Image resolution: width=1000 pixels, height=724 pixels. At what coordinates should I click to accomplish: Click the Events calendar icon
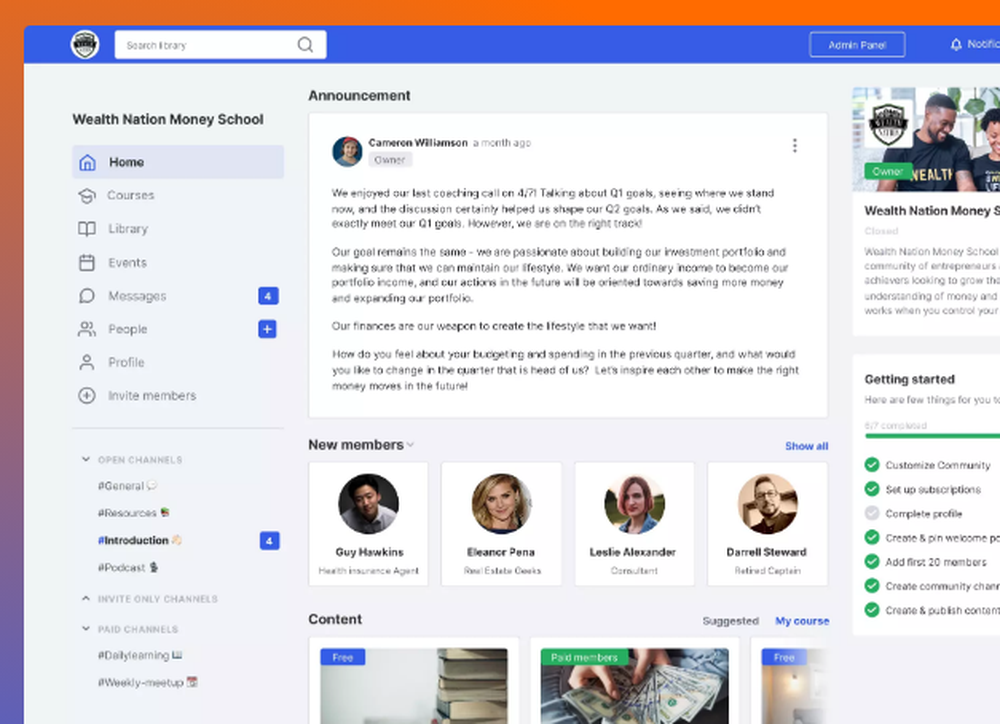pyautogui.click(x=87, y=262)
